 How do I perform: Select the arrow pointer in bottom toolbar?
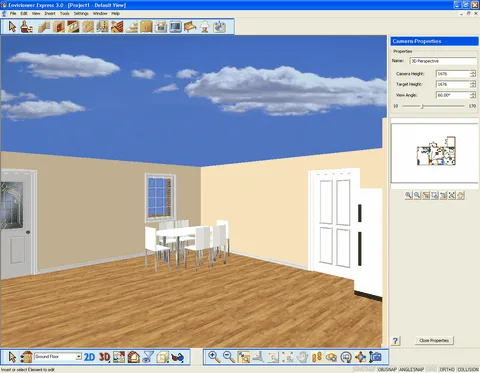coord(12,357)
